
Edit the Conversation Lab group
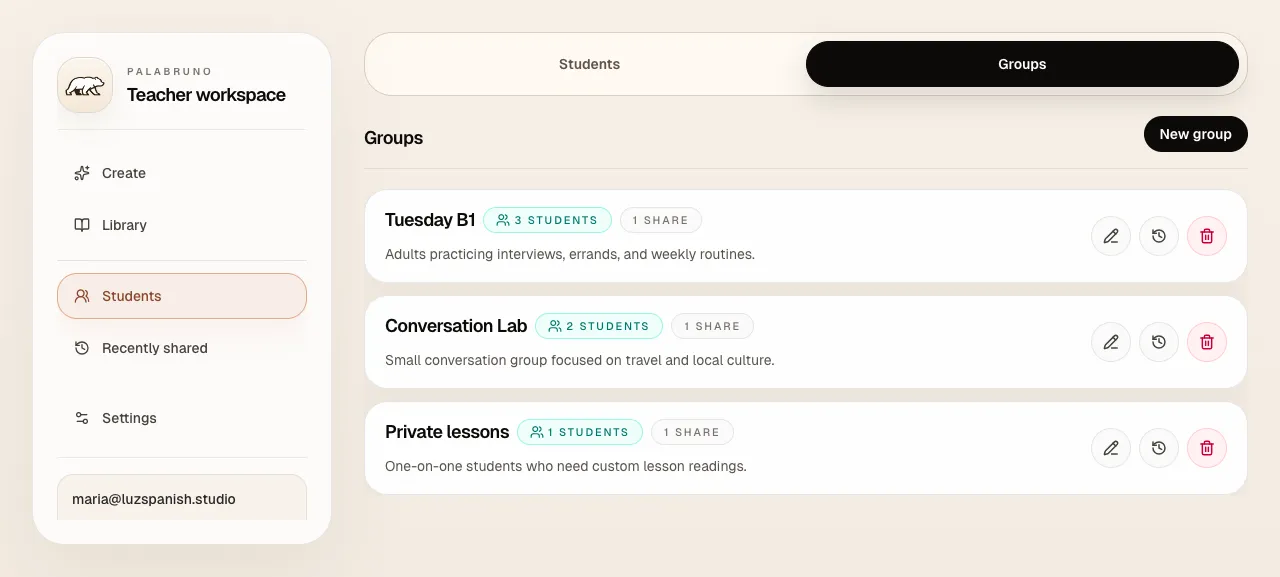(x=1110, y=342)
